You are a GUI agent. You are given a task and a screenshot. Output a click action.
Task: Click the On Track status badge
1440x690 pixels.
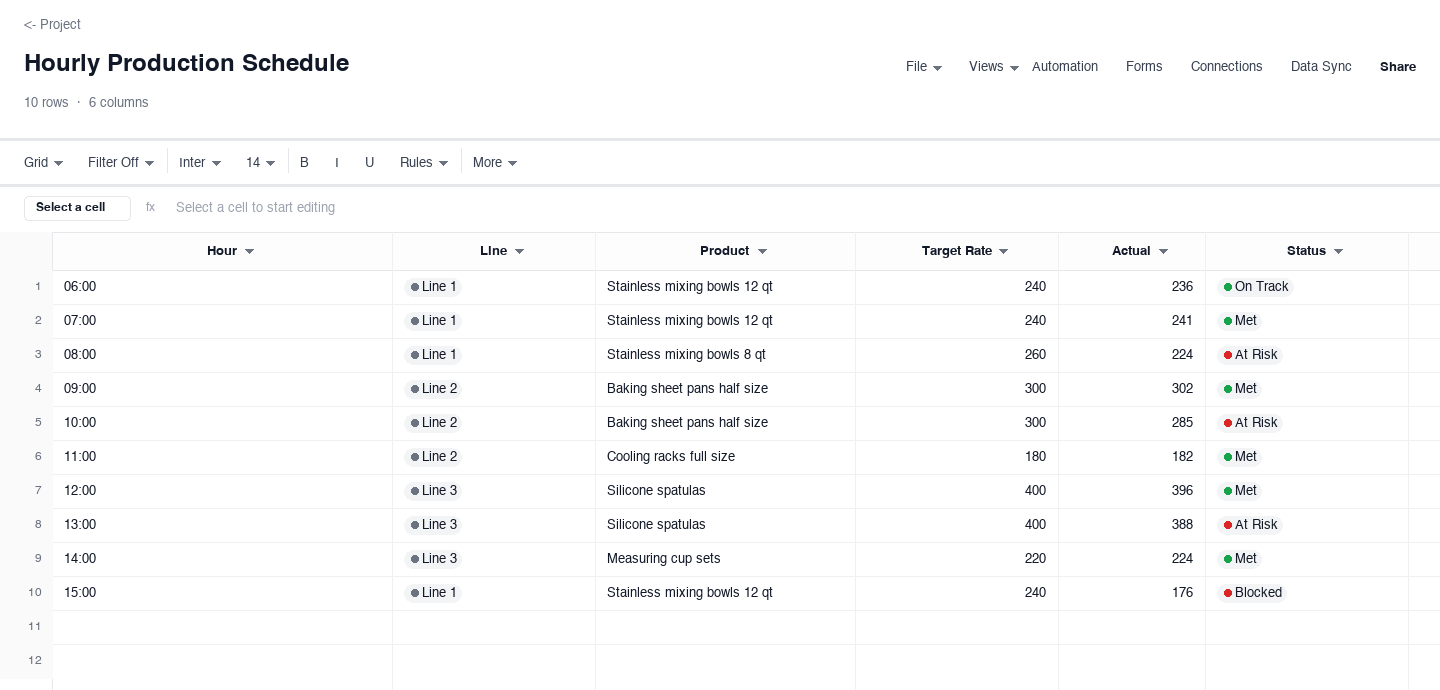(x=1255, y=287)
